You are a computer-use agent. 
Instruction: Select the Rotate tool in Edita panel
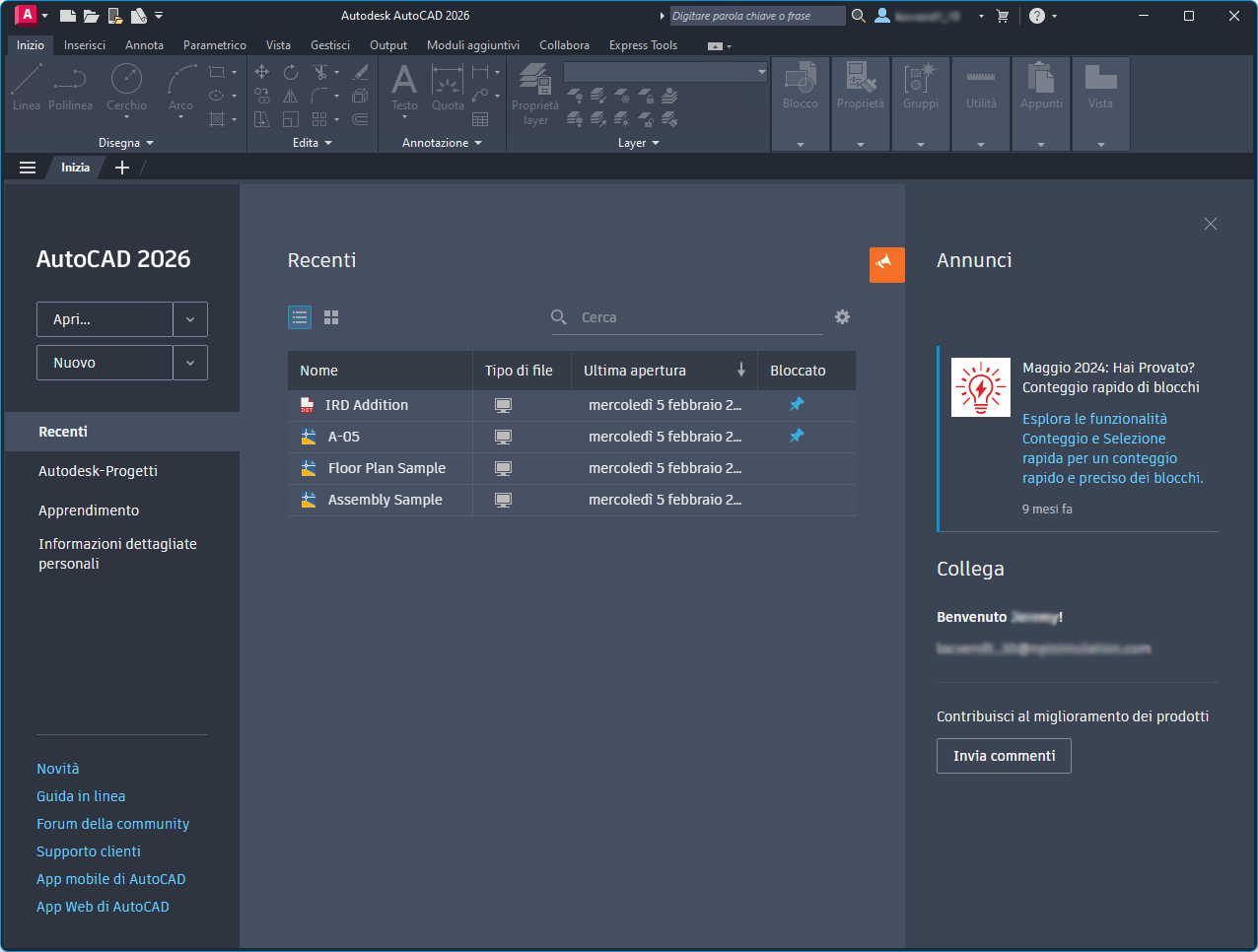(x=291, y=72)
